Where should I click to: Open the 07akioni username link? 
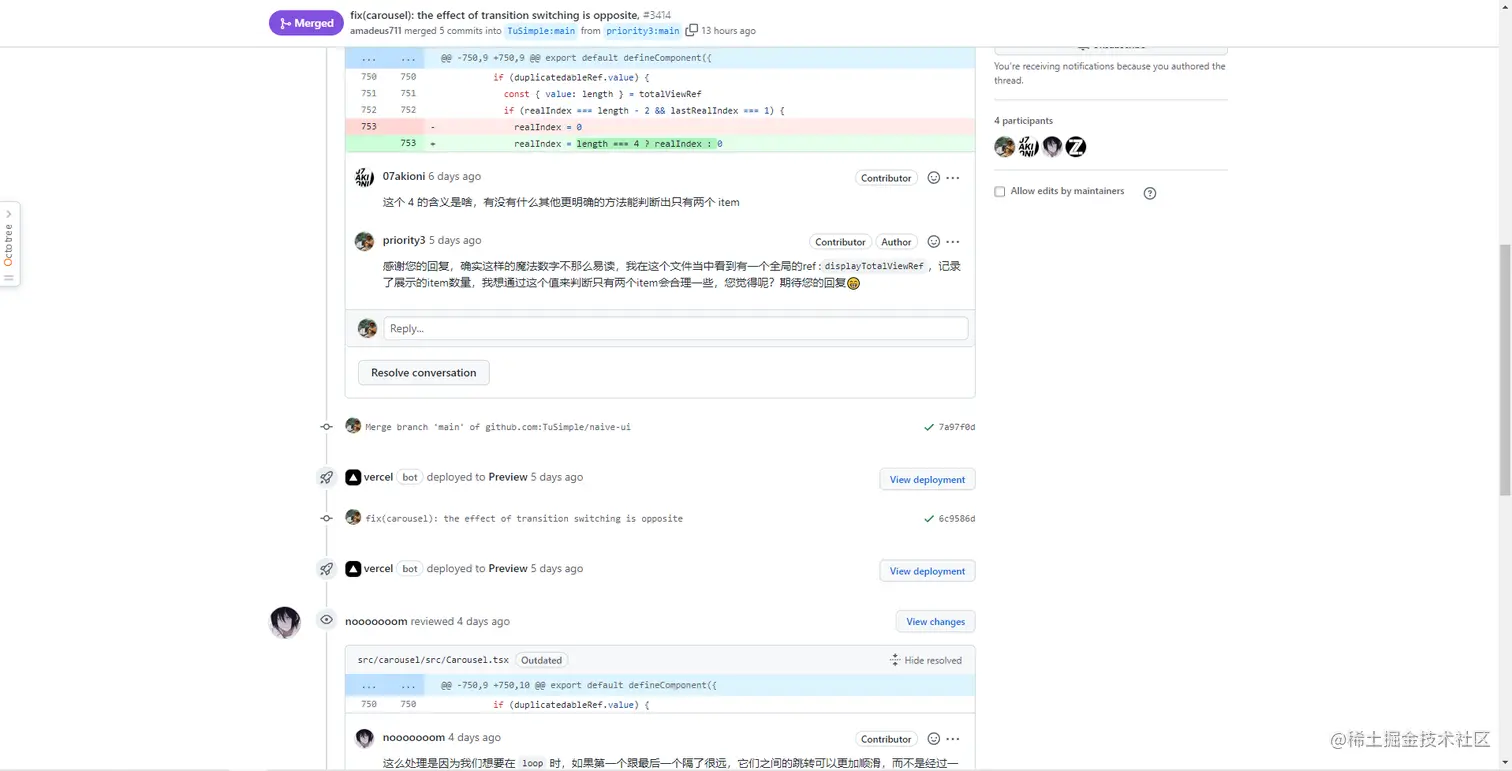coord(404,176)
